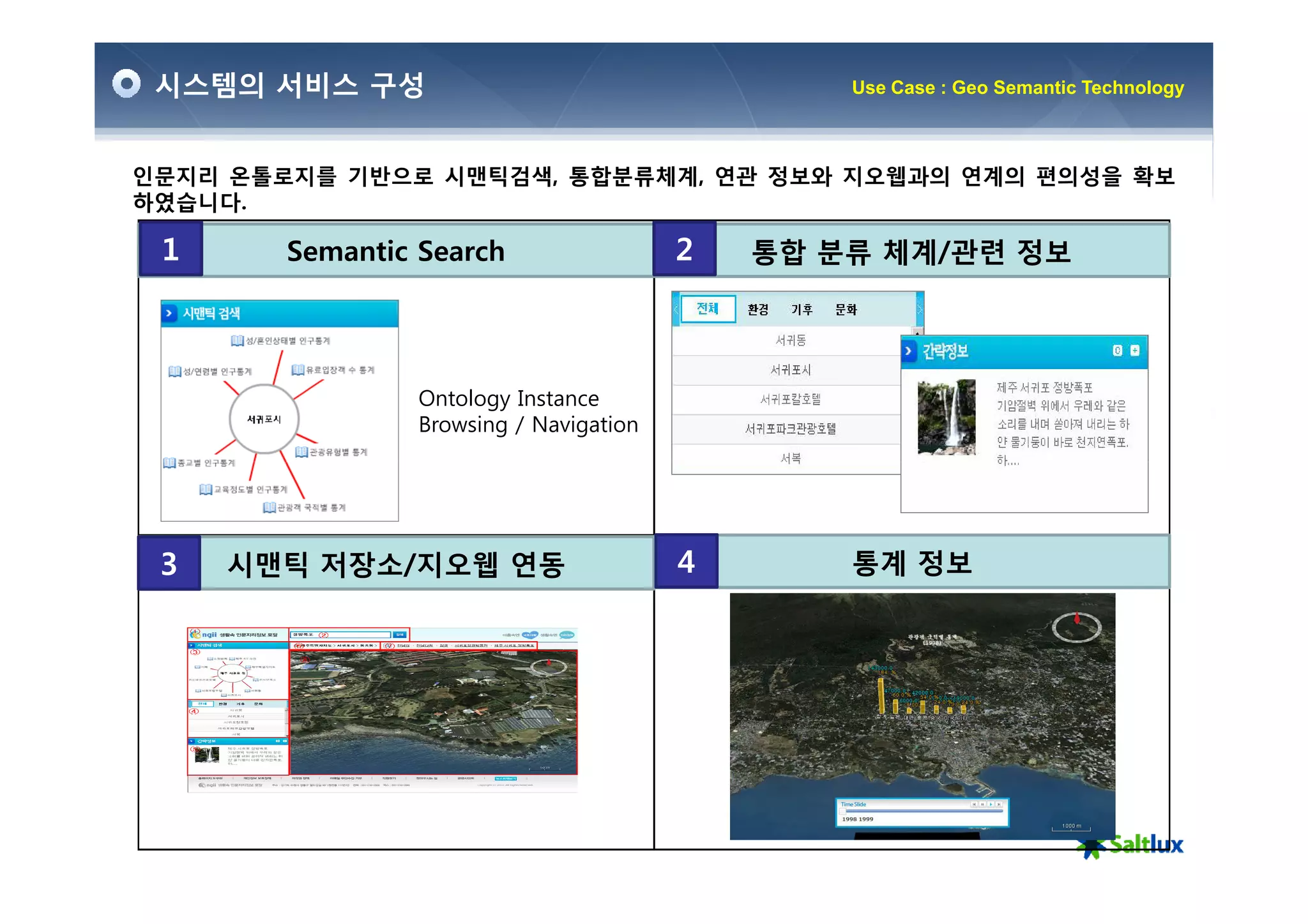Screen dimensions: 1308x924
Task: Switch to the 환경 tab
Action: click(757, 310)
